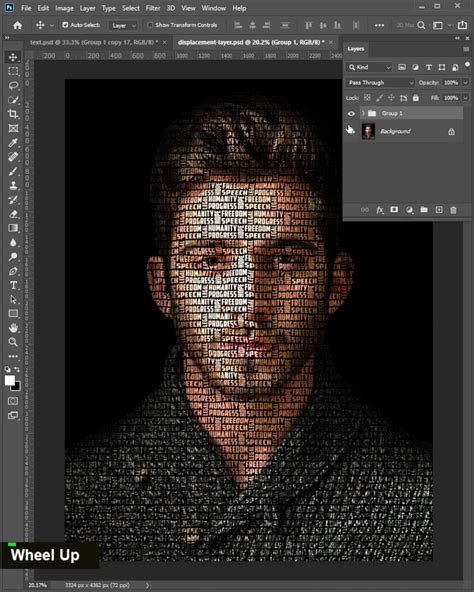474x592 pixels.
Task: Open the Filter menu
Action: [x=153, y=8]
